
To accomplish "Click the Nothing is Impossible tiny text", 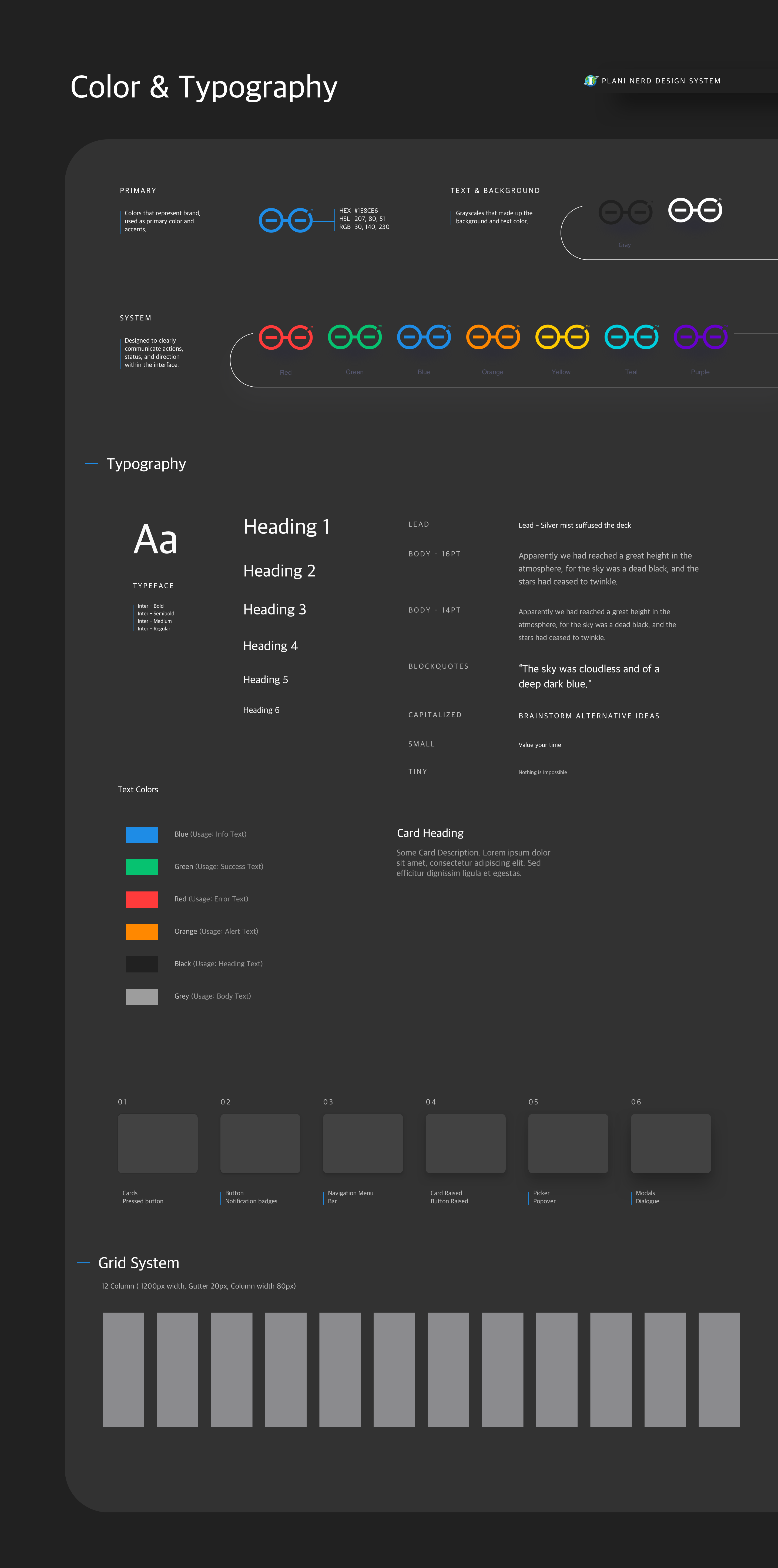I will tap(542, 772).
